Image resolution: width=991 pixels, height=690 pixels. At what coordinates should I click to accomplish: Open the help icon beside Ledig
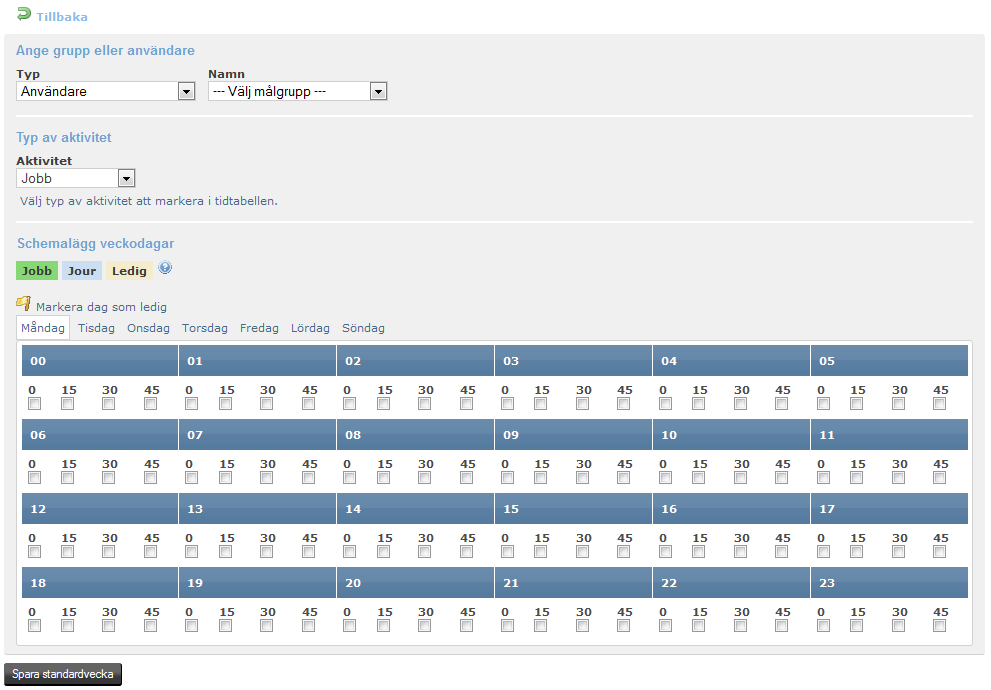coord(165,268)
